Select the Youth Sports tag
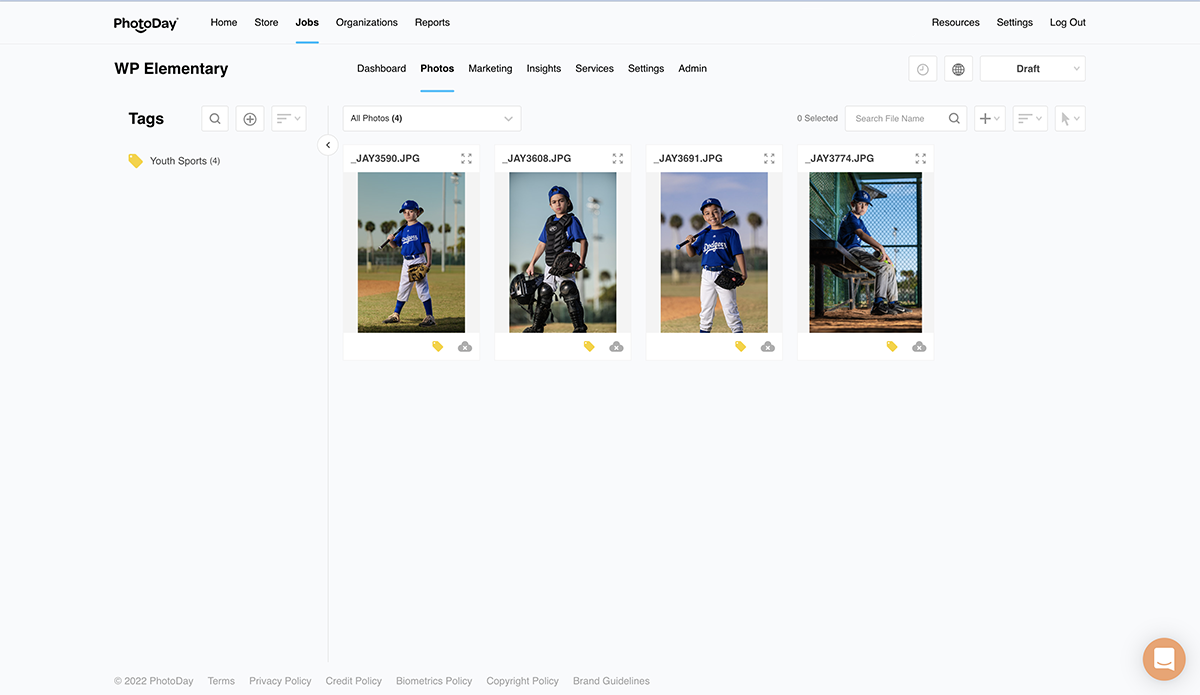This screenshot has height=695, width=1200. [x=177, y=161]
